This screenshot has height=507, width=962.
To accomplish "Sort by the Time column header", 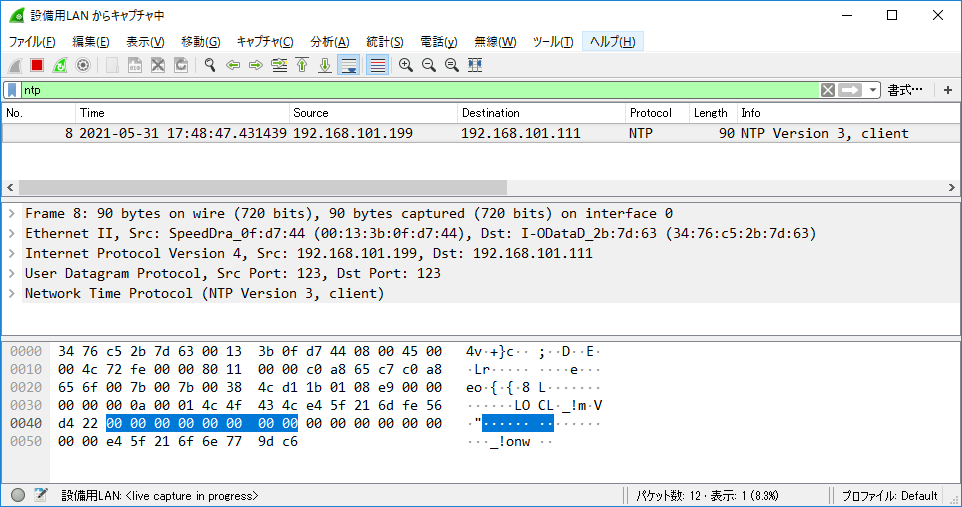I will pyautogui.click(x=182, y=113).
